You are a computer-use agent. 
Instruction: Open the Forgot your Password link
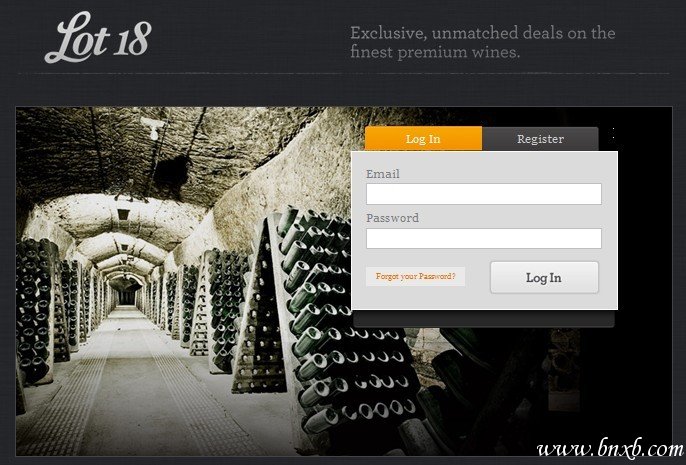(415, 276)
